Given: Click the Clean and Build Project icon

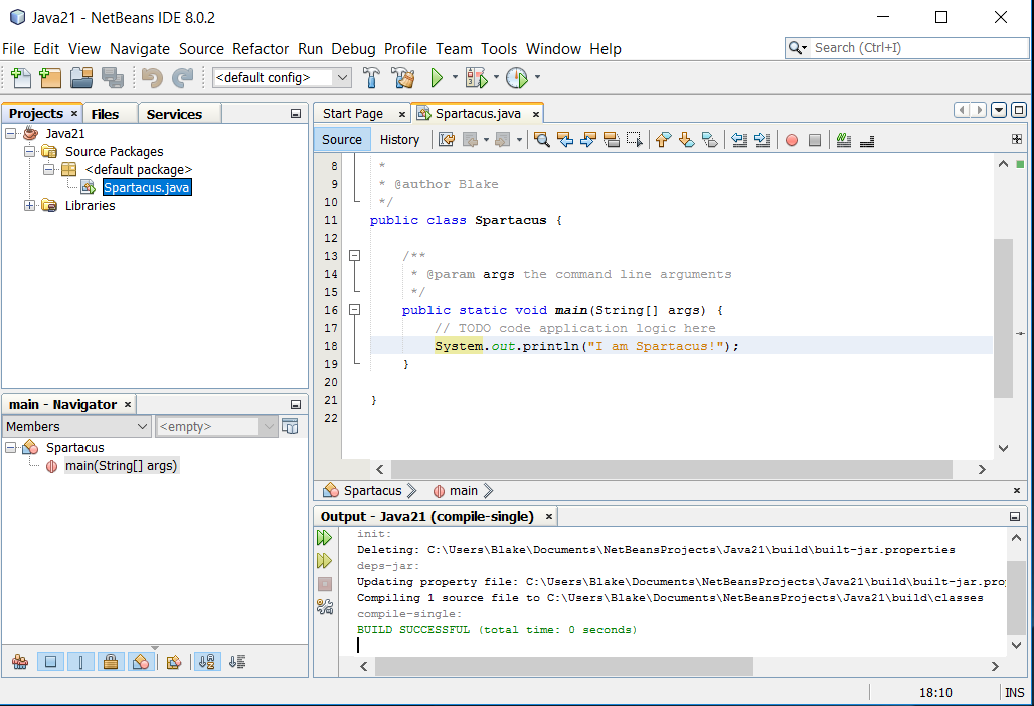Looking at the screenshot, I should [403, 77].
